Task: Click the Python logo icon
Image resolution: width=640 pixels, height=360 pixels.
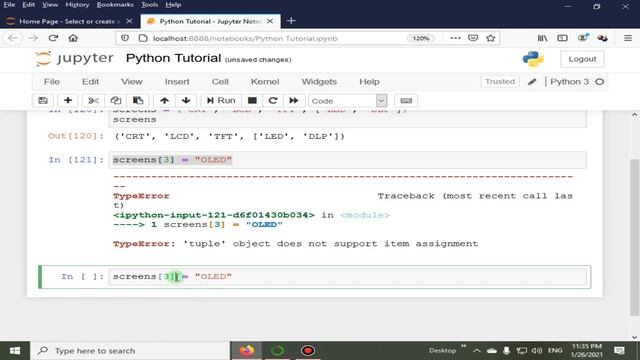Action: coord(533,59)
